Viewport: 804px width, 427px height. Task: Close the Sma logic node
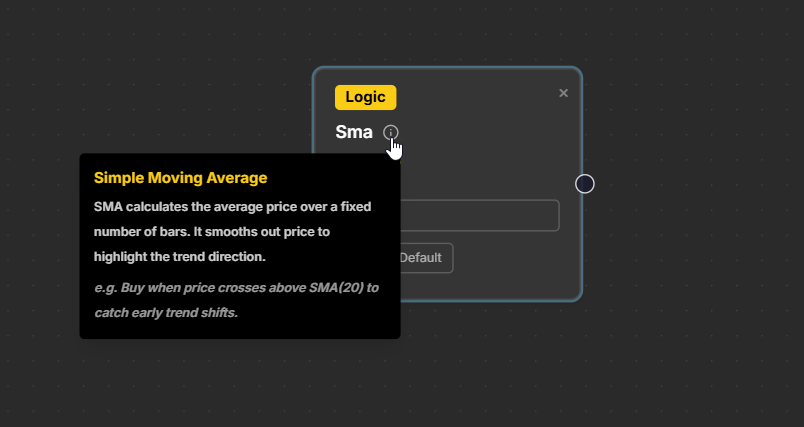tap(563, 93)
